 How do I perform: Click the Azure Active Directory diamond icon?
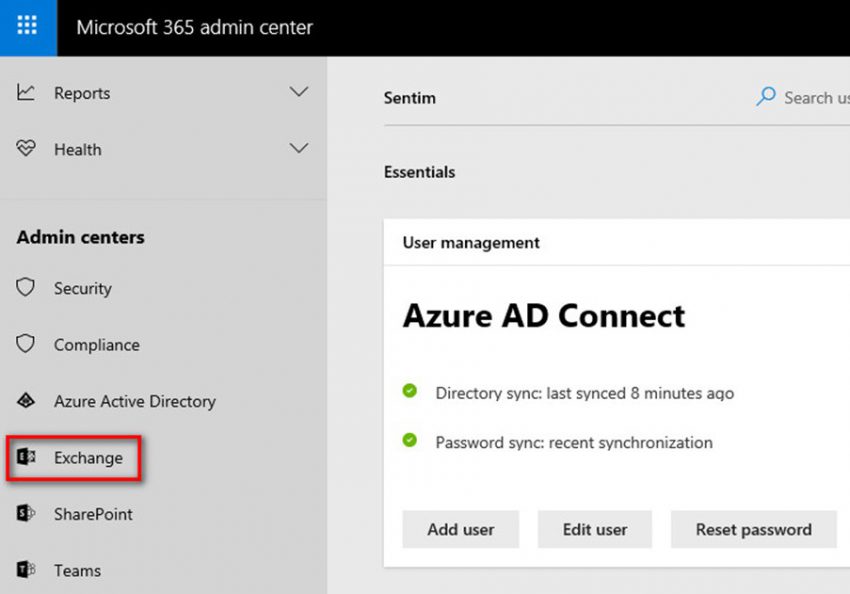26,401
